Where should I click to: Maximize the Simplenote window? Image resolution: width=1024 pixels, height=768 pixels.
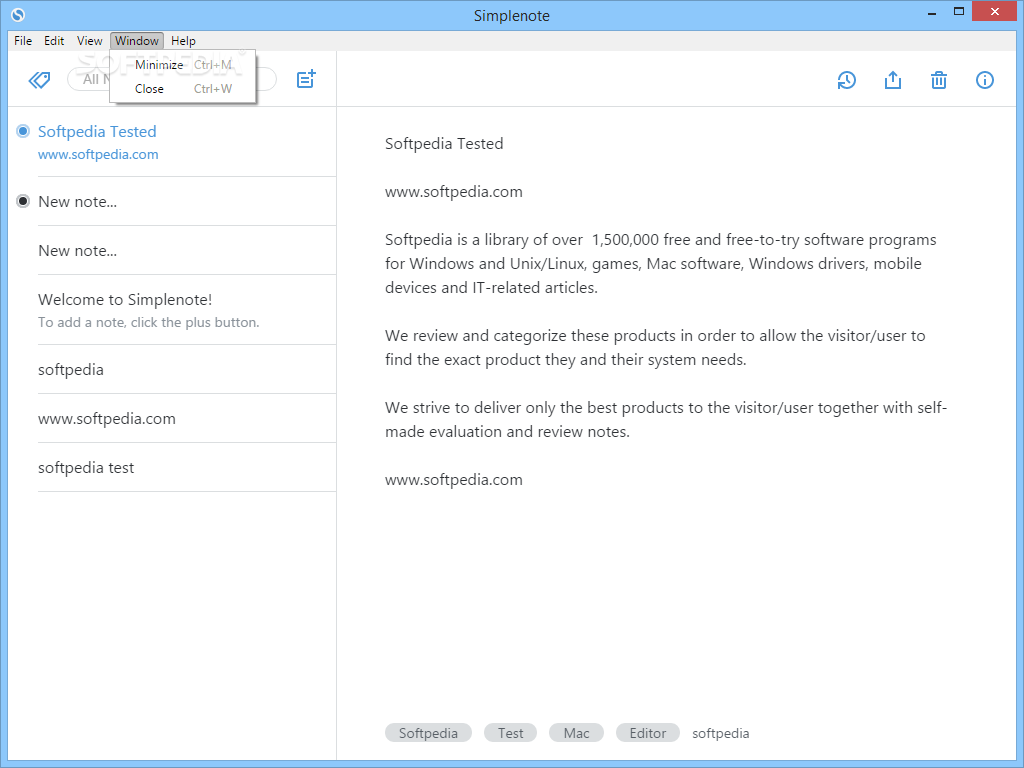pos(959,12)
